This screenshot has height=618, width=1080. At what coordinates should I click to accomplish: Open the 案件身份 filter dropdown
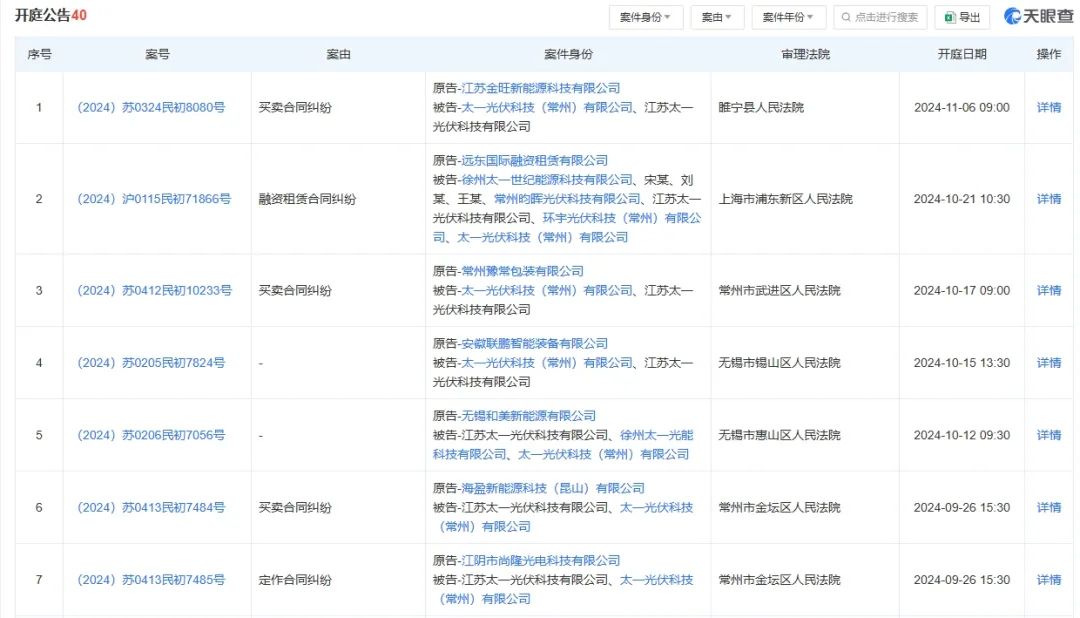coord(646,17)
